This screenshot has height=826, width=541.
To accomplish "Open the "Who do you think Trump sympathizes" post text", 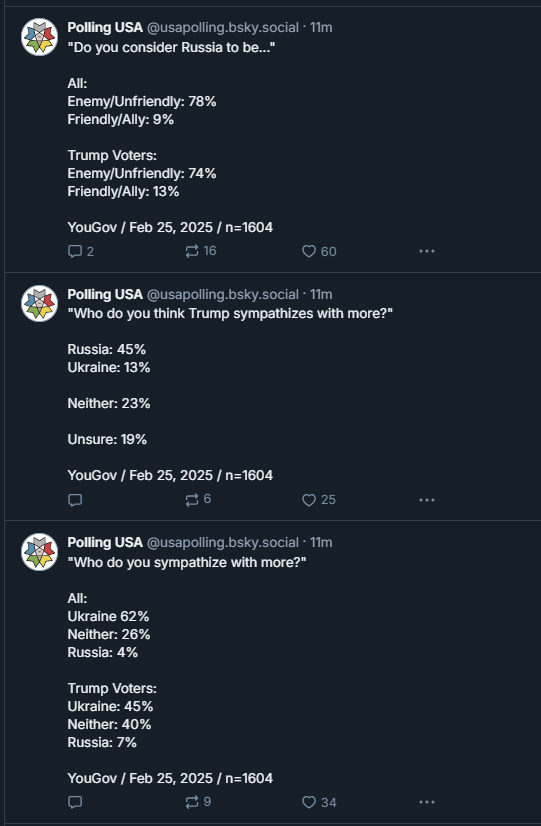I will (230, 314).
